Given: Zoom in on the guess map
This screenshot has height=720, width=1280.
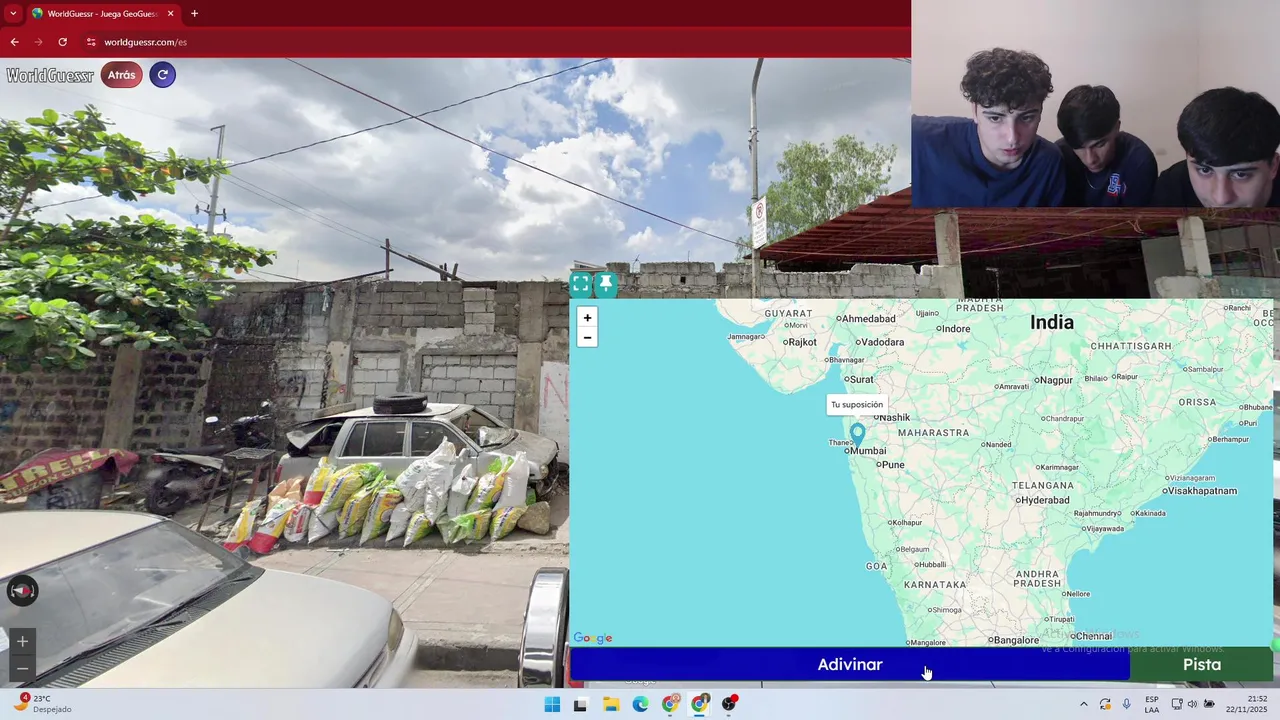Looking at the screenshot, I should click(587, 317).
